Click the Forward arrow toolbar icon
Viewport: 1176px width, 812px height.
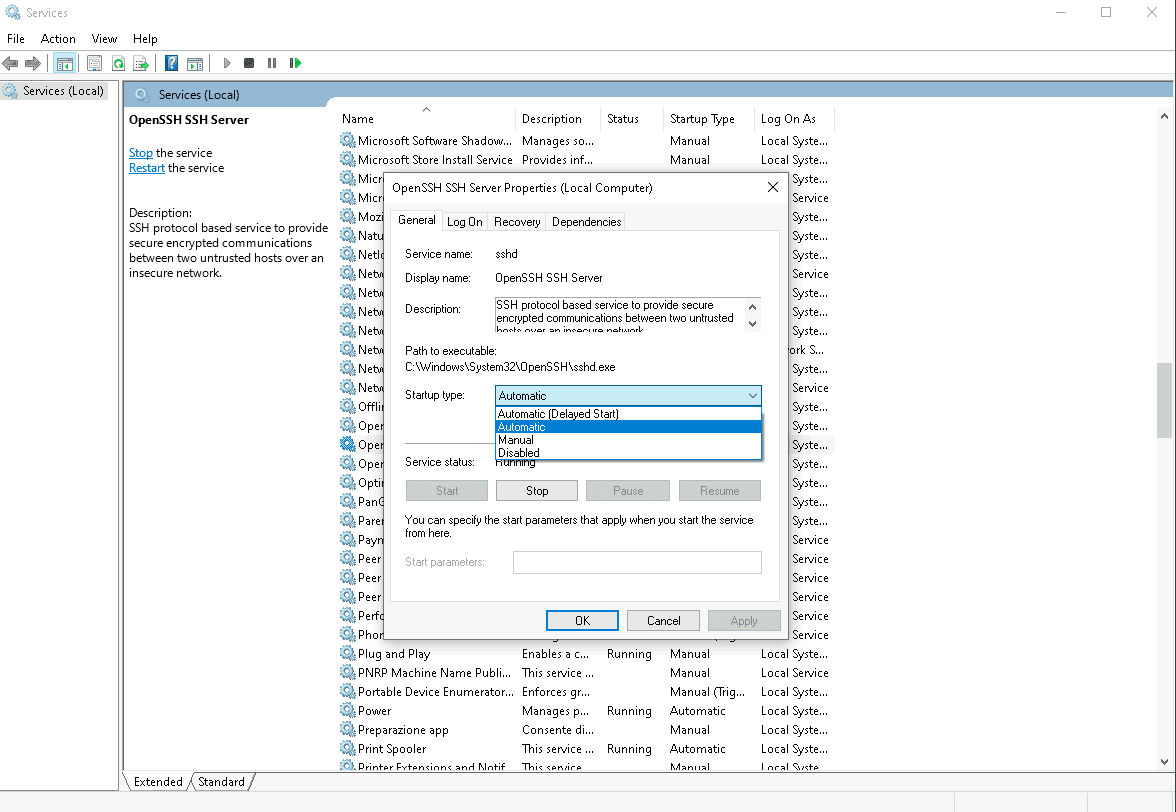(33, 64)
